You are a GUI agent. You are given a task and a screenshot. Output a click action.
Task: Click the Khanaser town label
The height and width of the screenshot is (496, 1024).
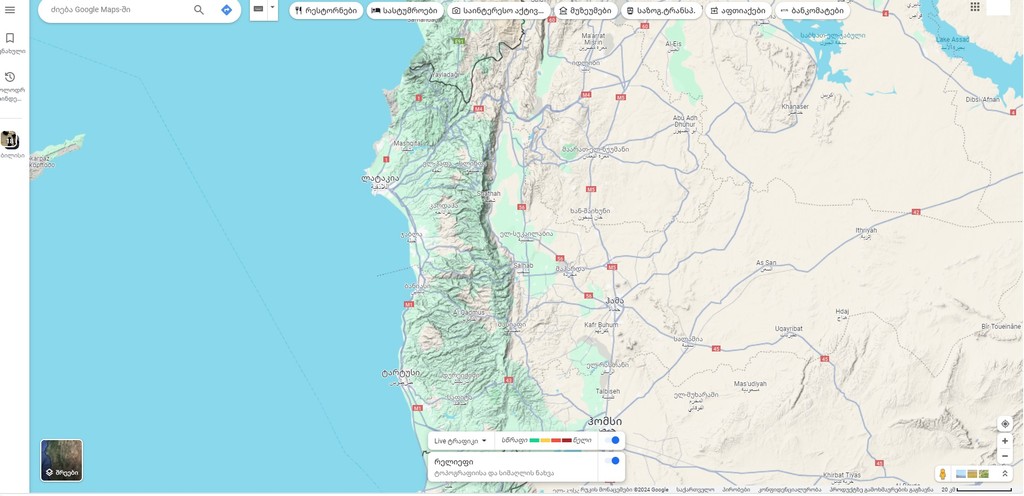coord(795,106)
